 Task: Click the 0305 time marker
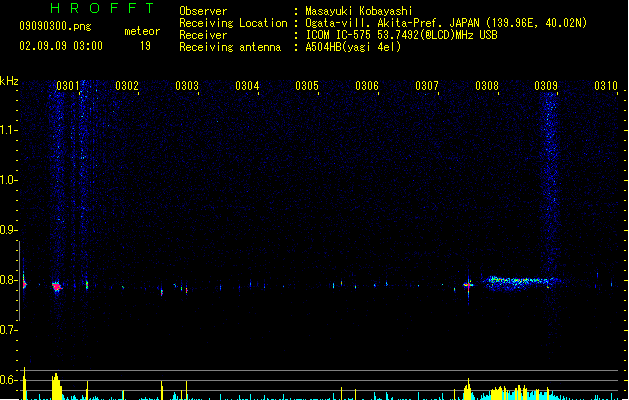click(x=307, y=86)
